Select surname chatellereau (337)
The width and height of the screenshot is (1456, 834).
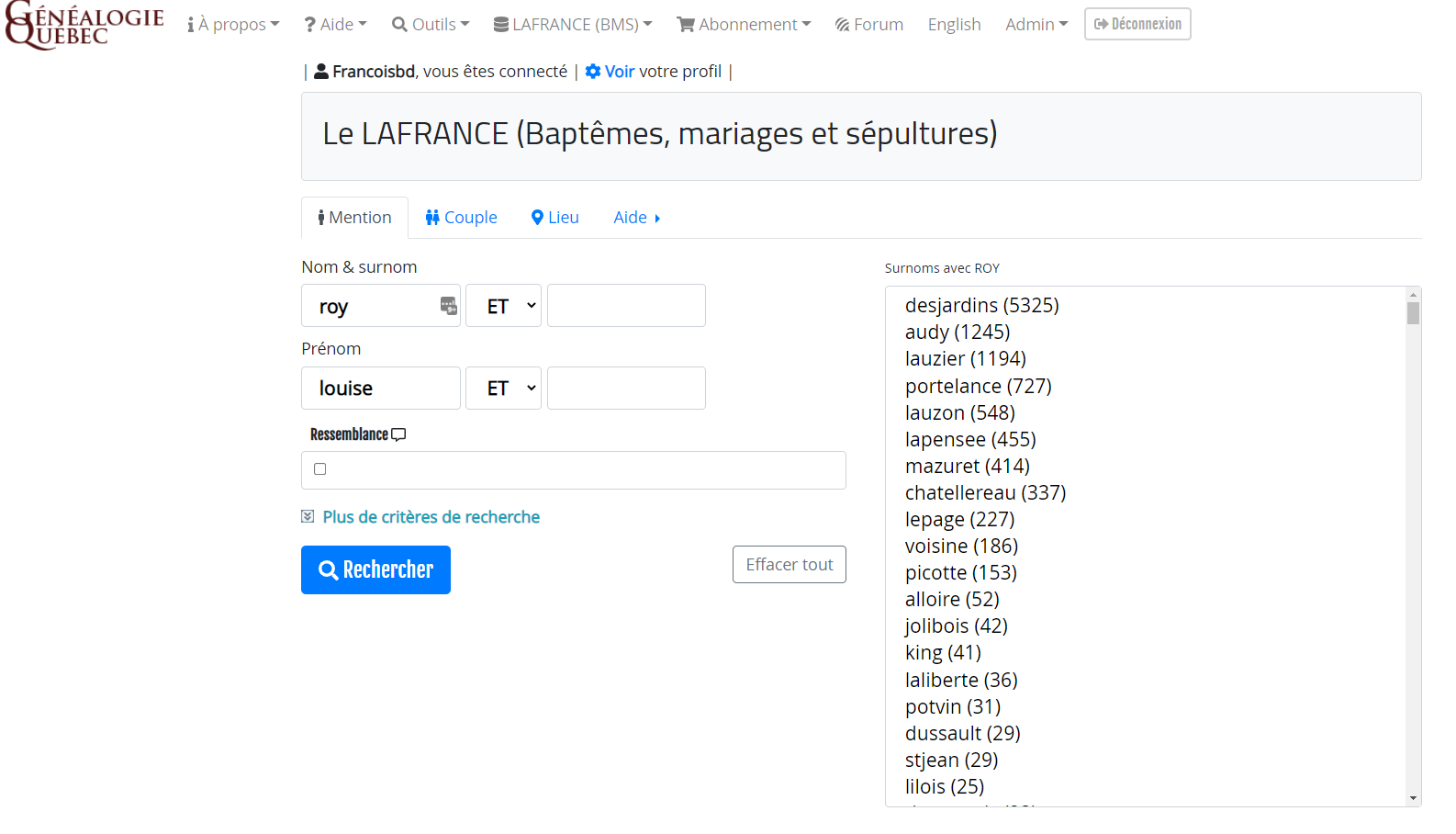[986, 492]
